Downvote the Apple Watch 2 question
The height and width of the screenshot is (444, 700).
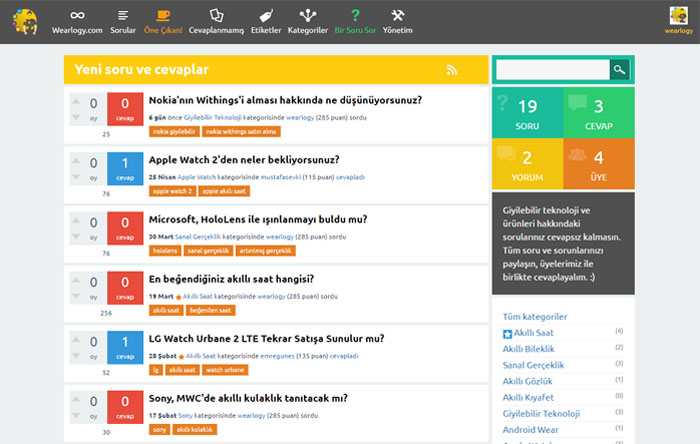[x=75, y=178]
